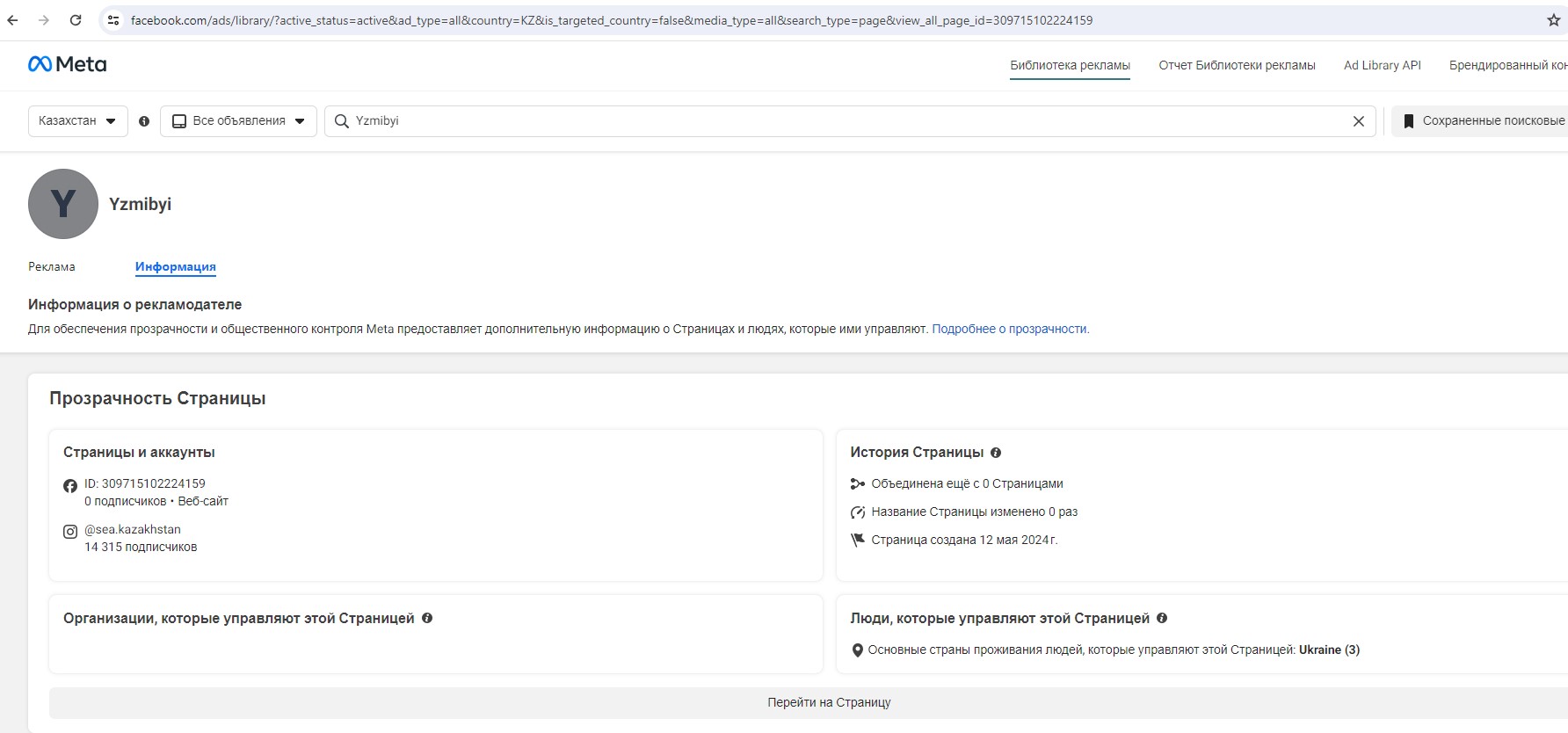Follow the Подробнее о прозрачности link
1568x733 pixels.
tap(1010, 329)
